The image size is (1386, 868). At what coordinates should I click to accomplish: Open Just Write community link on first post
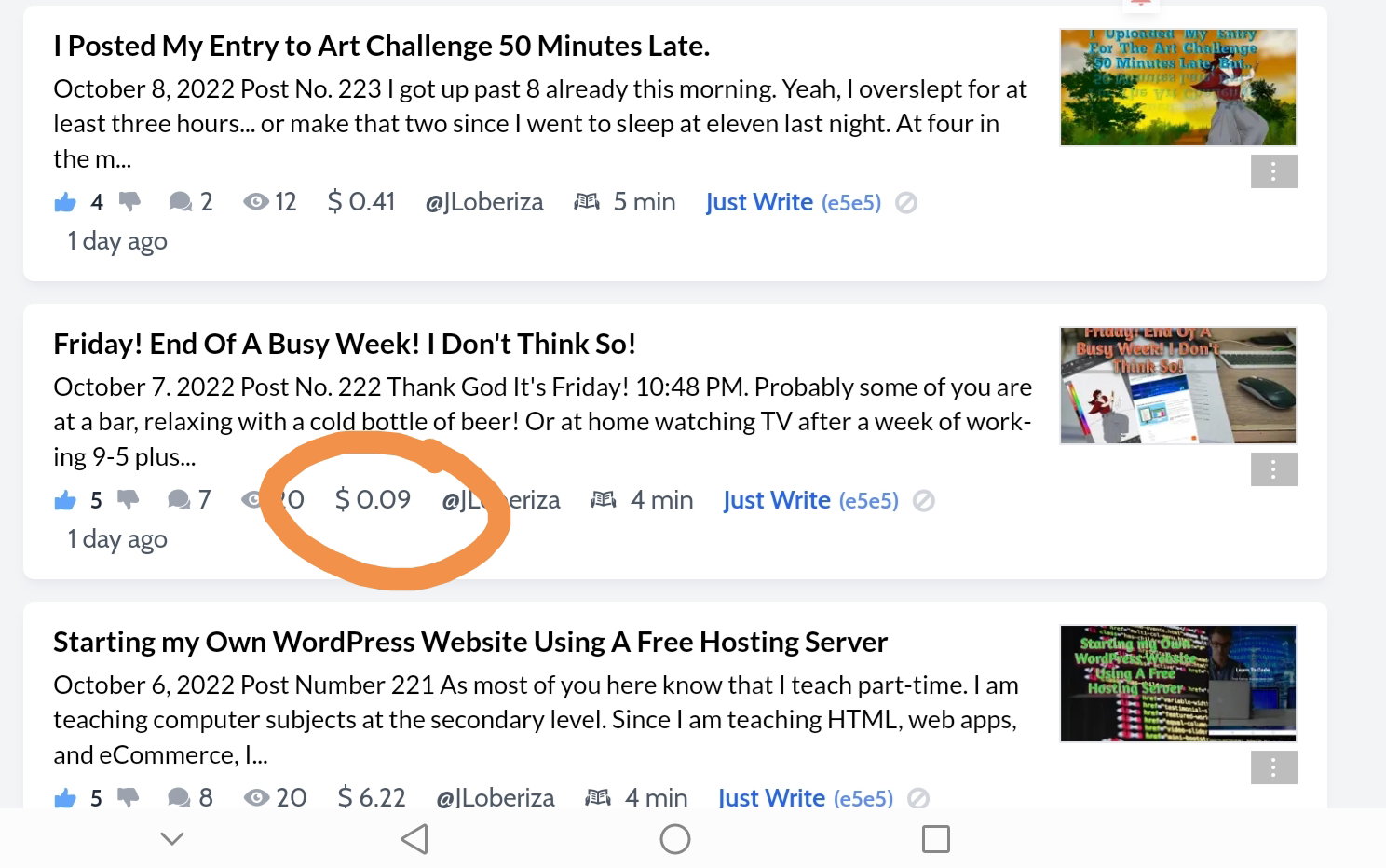tap(759, 202)
